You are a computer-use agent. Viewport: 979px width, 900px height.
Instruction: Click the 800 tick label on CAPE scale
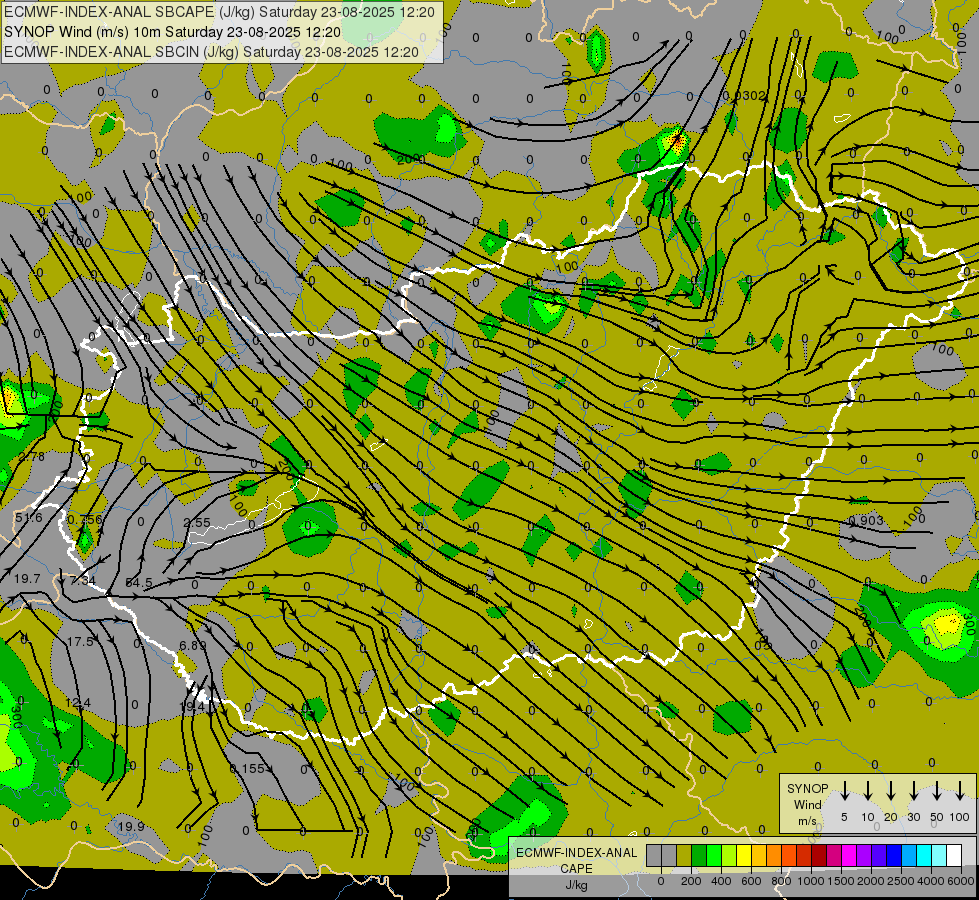coord(781,881)
